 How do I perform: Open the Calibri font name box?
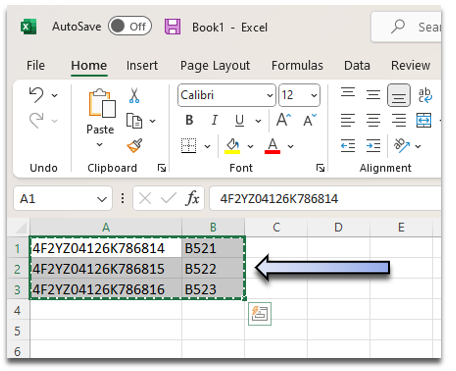pos(227,95)
